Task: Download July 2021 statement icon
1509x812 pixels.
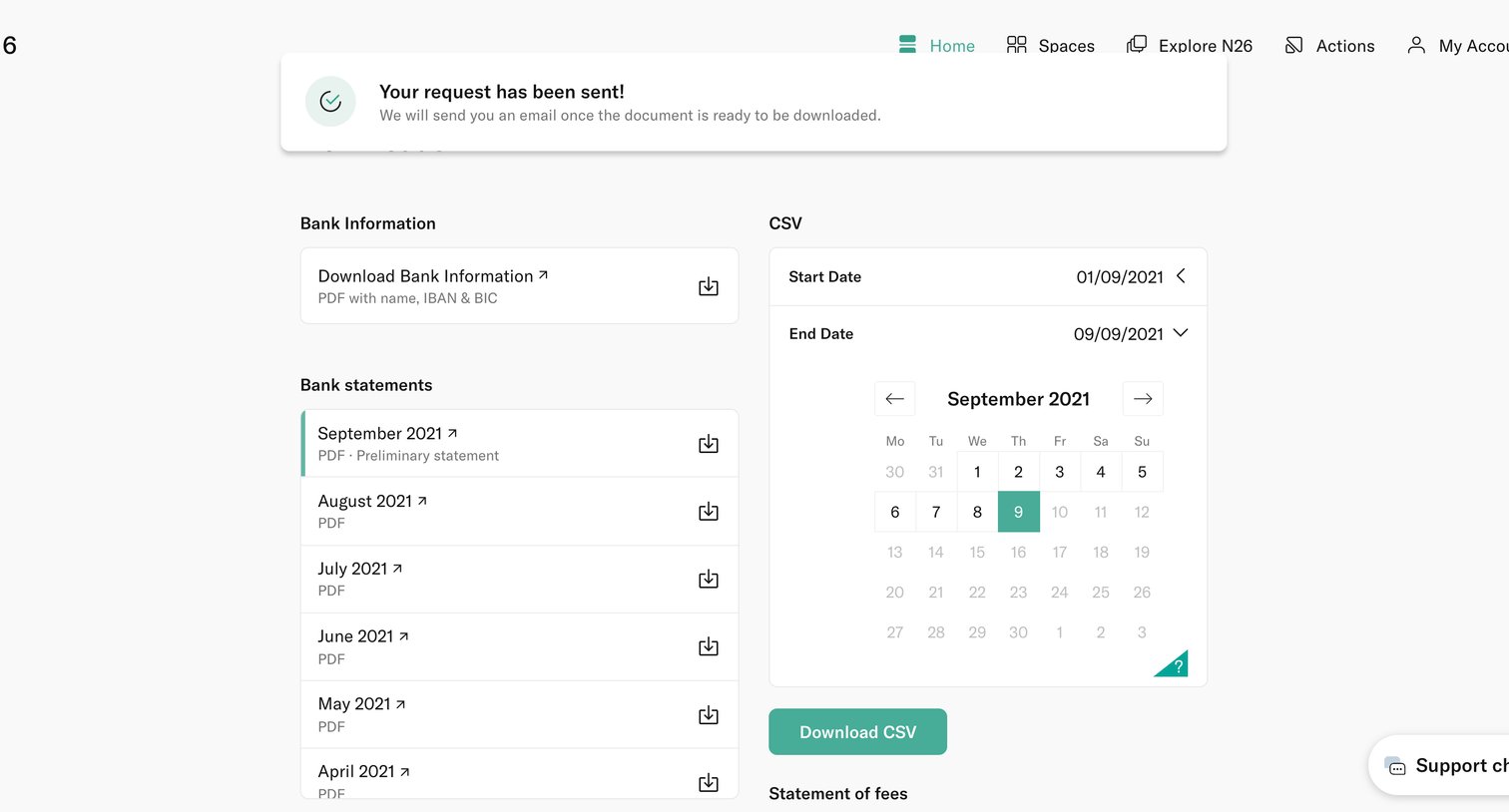Action: point(709,580)
